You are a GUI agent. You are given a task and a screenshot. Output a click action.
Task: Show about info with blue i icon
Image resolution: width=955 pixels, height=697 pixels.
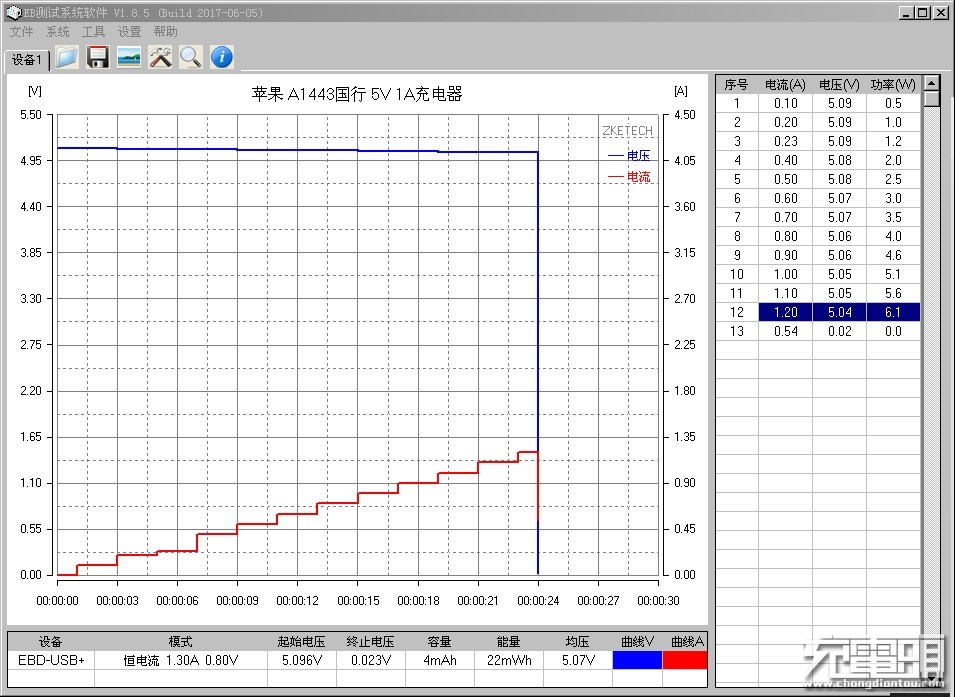coord(222,57)
